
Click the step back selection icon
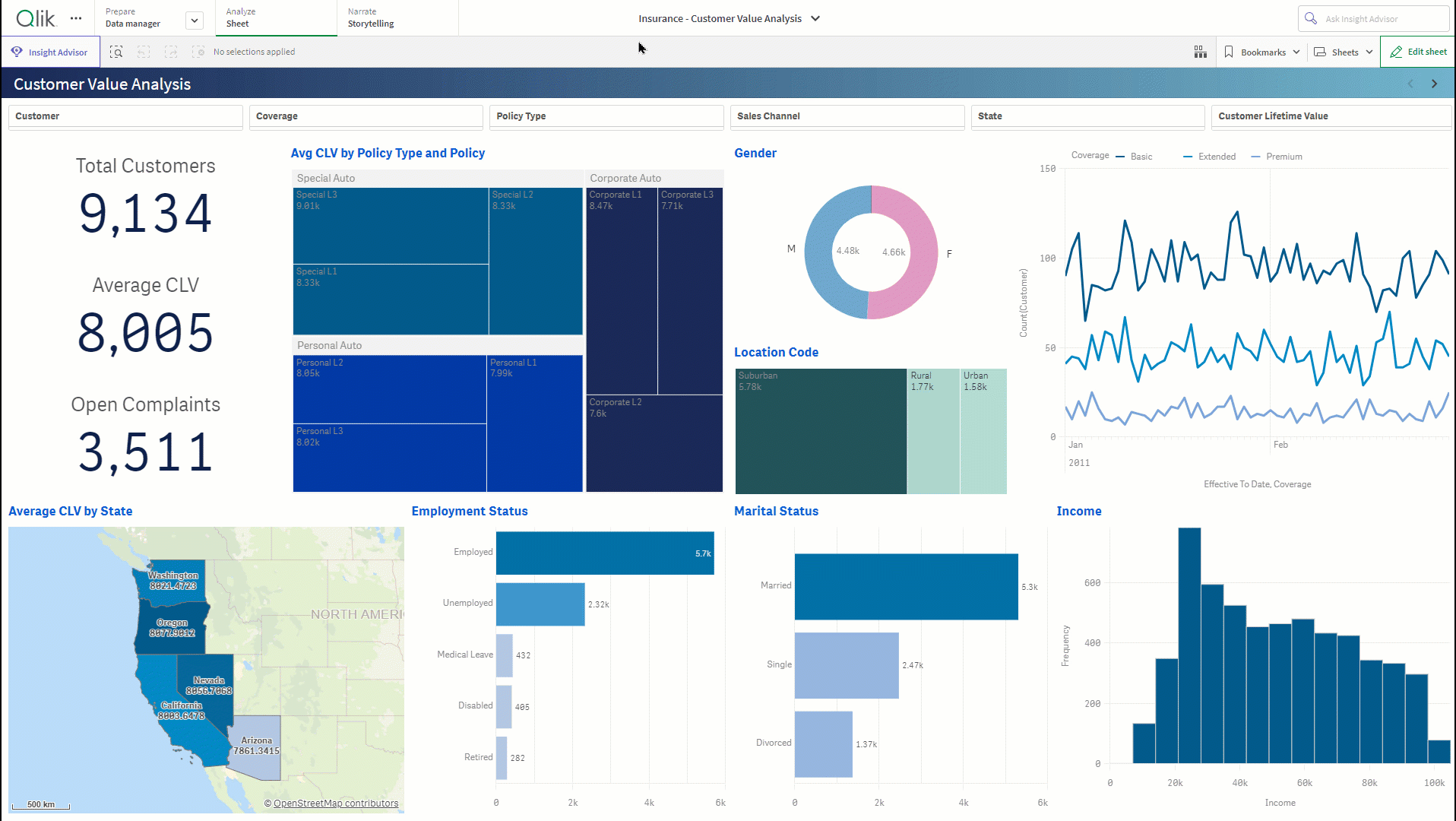(x=143, y=52)
